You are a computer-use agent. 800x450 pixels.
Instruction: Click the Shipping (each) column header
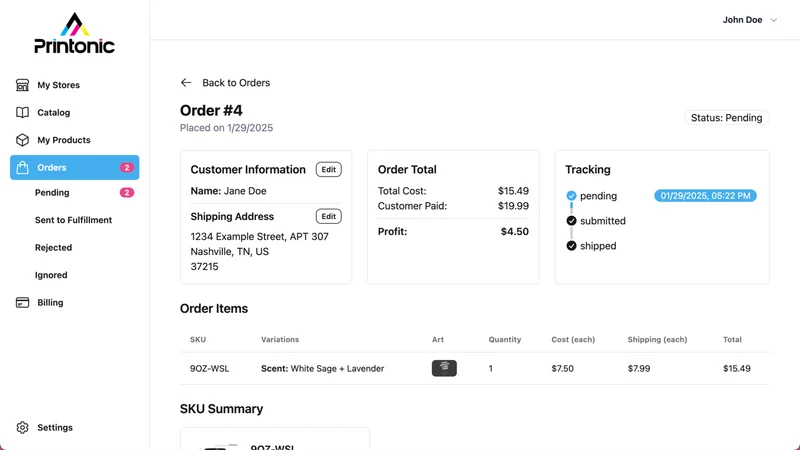(657, 339)
